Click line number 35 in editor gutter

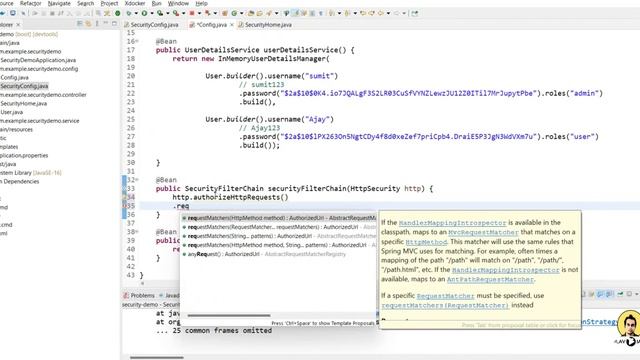click(130, 206)
